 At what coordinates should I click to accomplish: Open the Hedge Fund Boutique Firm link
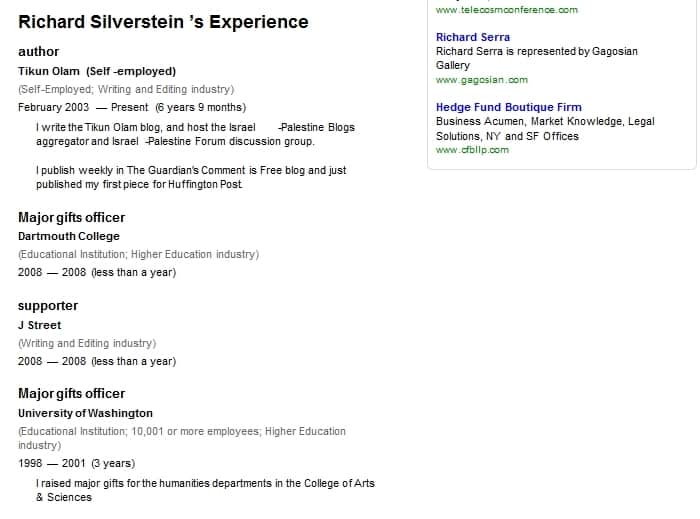coord(508,107)
